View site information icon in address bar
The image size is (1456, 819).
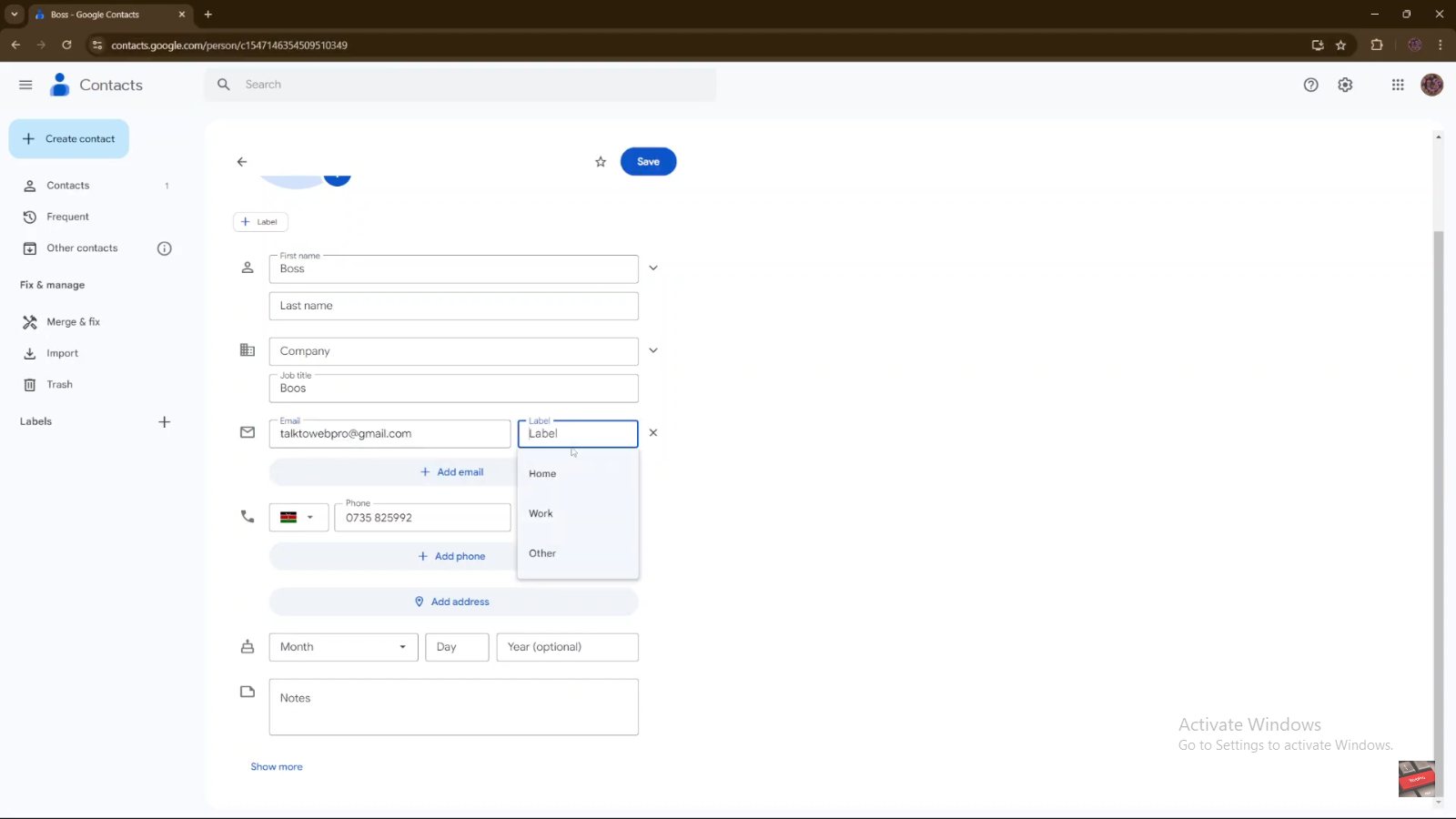click(97, 45)
